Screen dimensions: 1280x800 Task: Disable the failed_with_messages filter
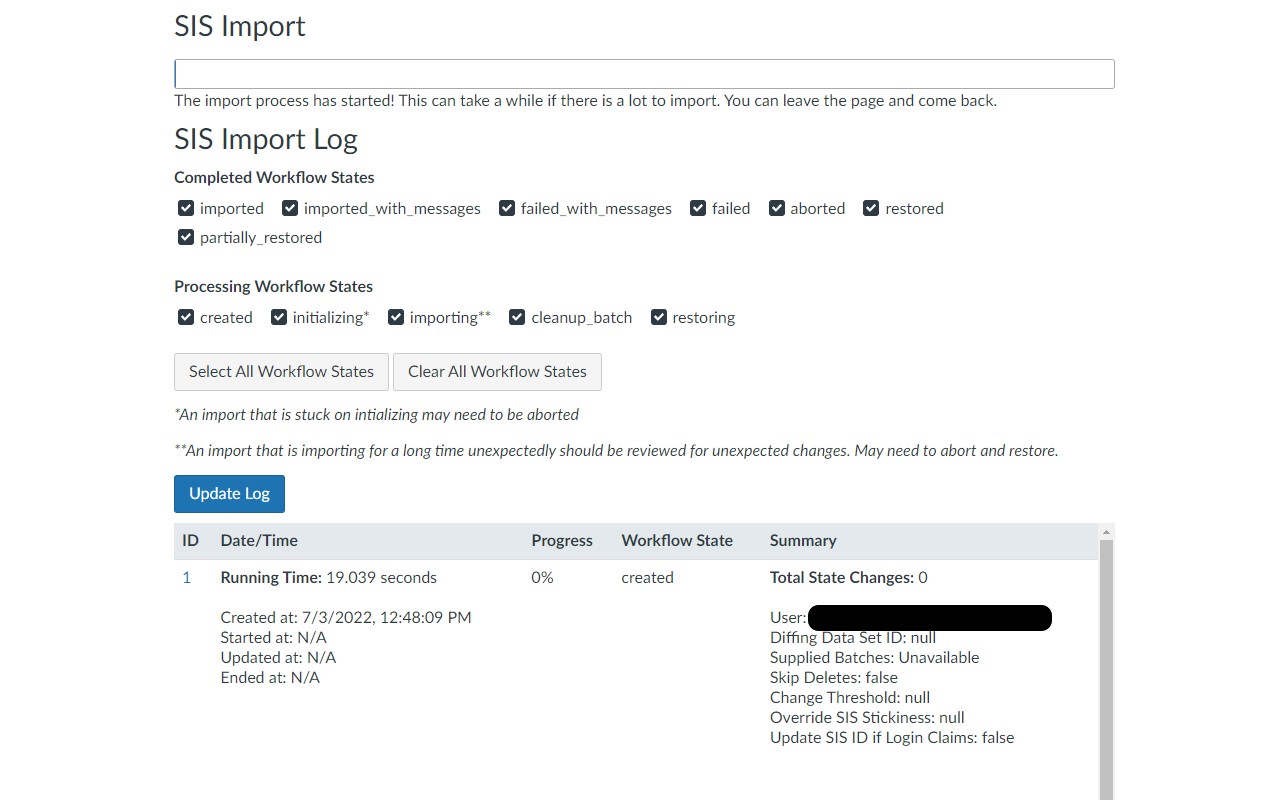click(507, 208)
